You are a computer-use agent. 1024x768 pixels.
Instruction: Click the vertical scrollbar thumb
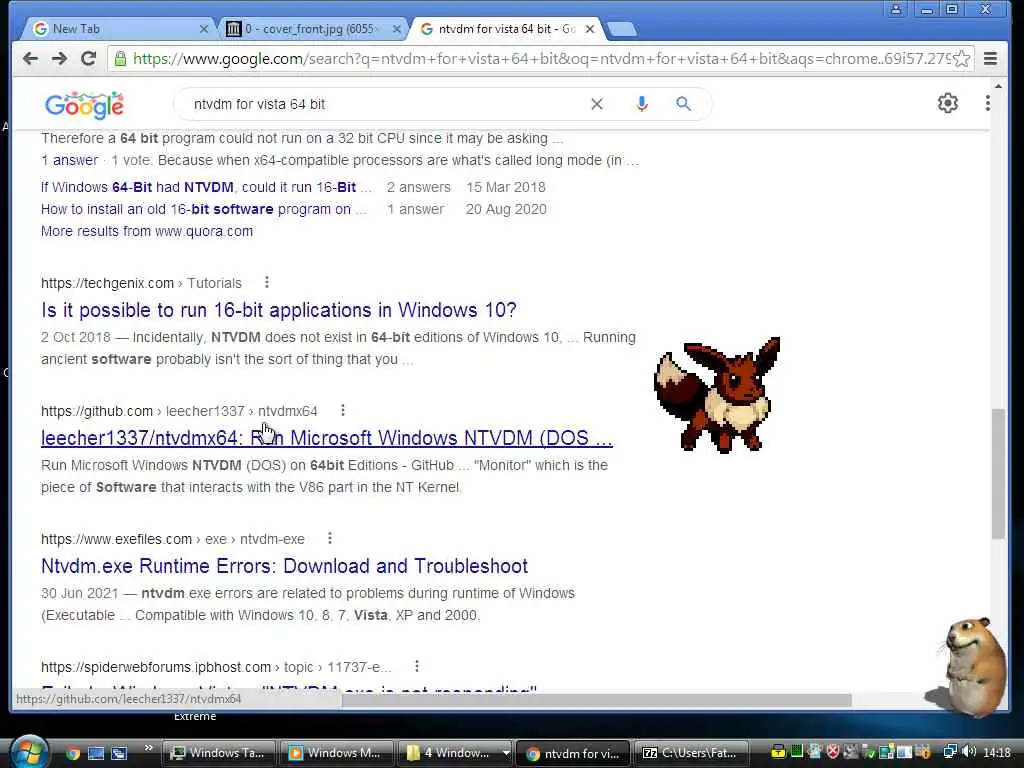pyautogui.click(x=997, y=473)
